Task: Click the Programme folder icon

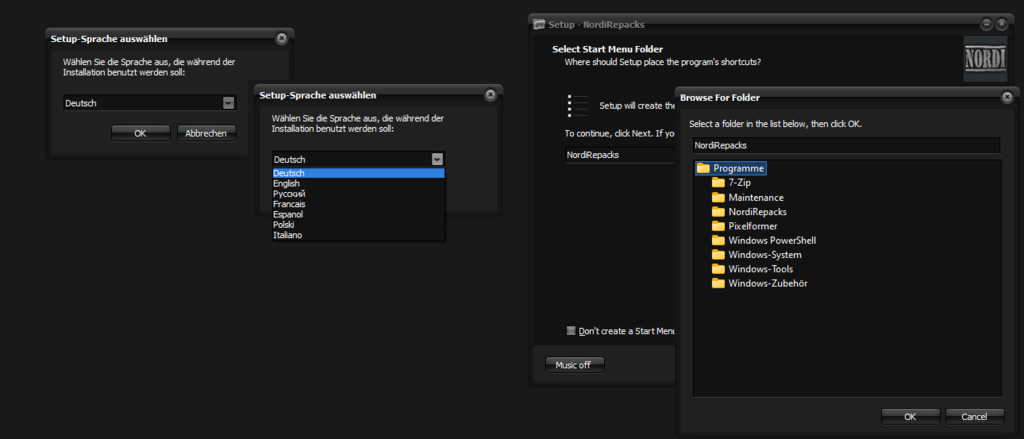Action: tap(703, 168)
